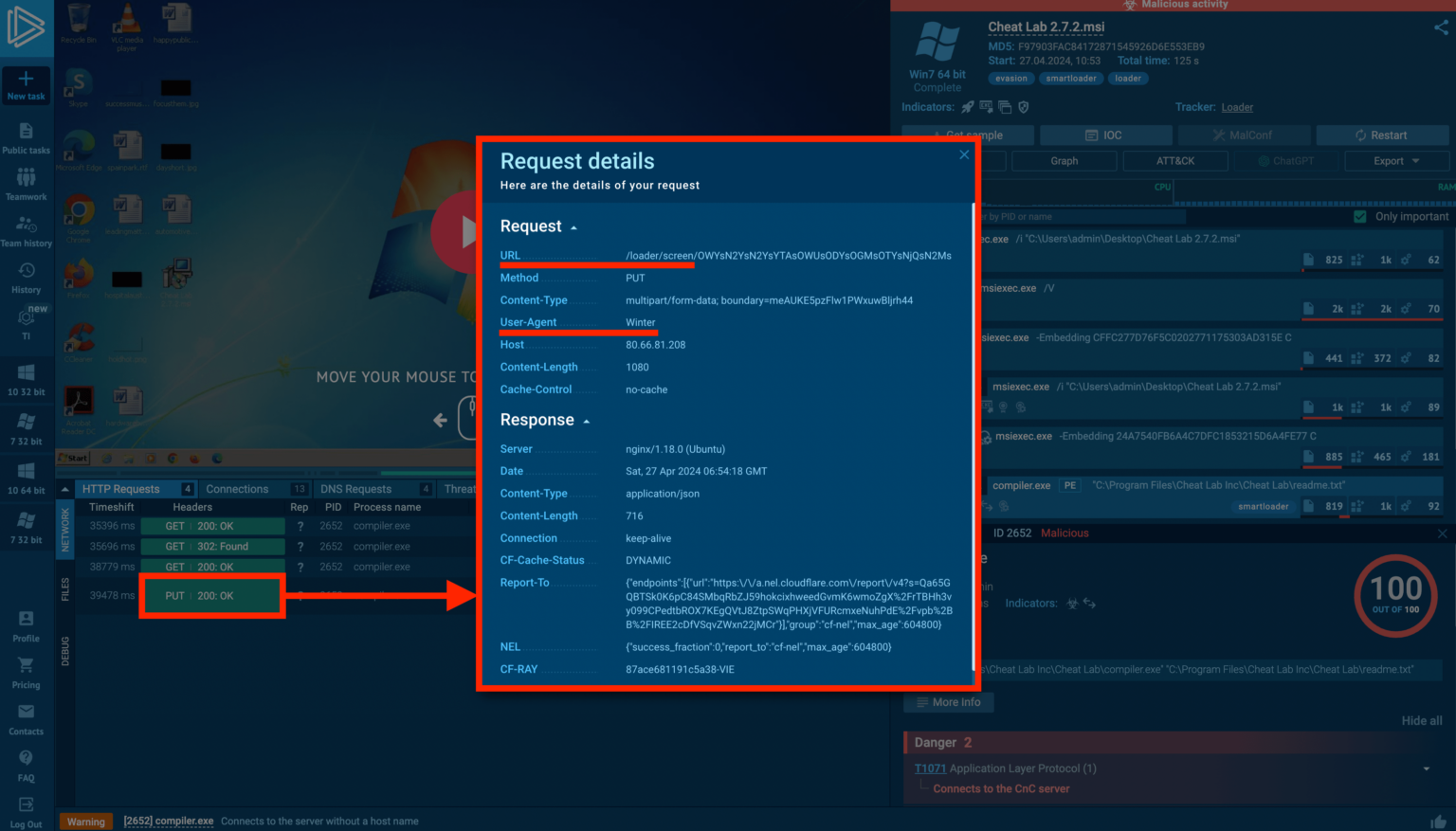Click the Host value 80.66.81.208
1456x831 pixels.
coord(655,345)
